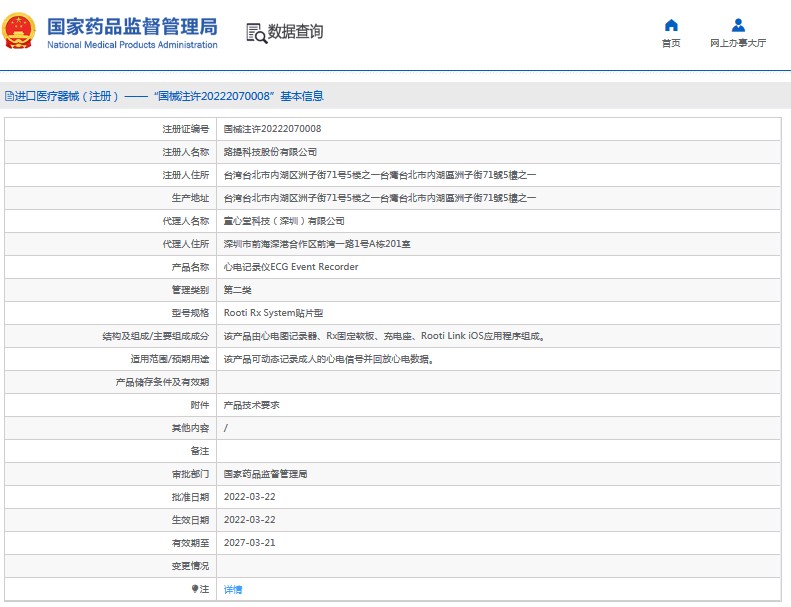Select the 注册人住所 address value

[380, 175]
